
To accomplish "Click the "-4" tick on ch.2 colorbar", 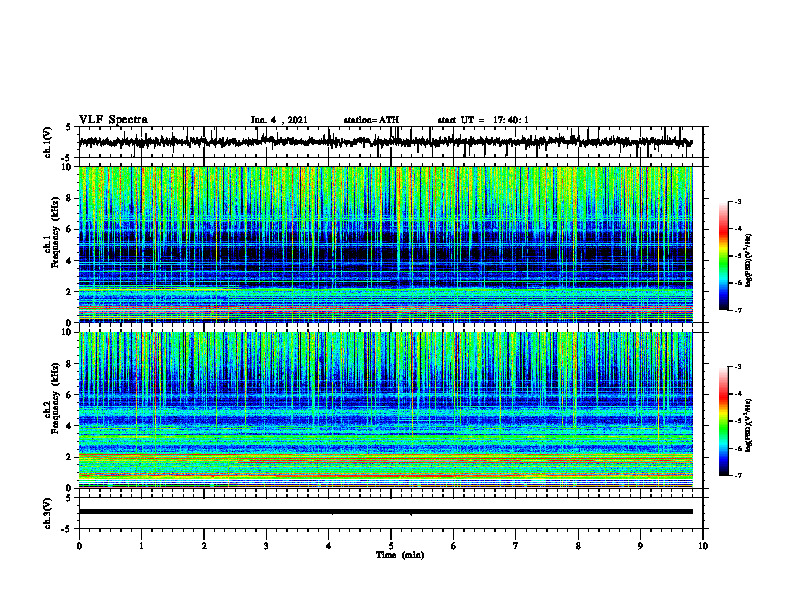I will coord(737,394).
